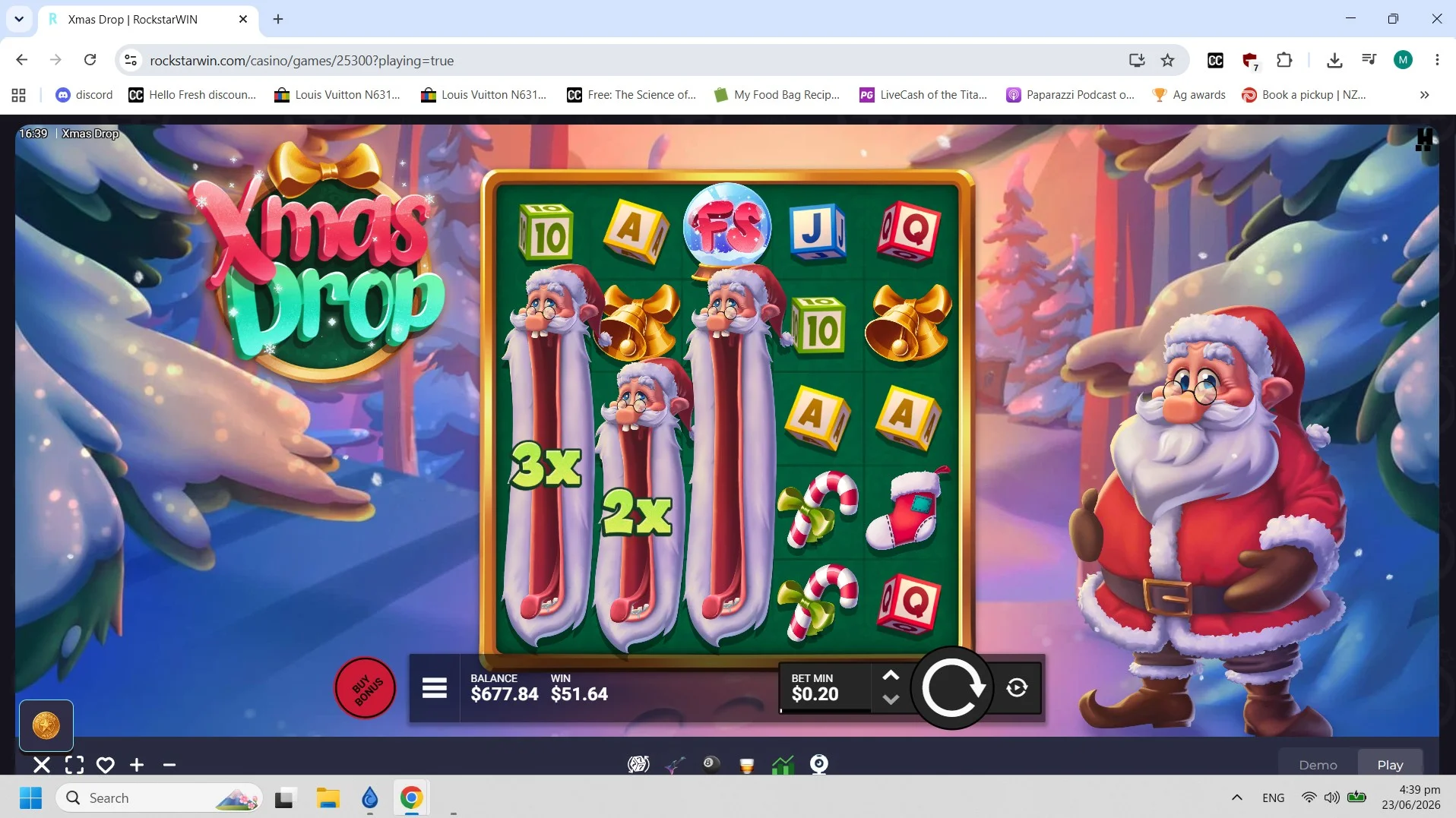Open Task View from taskbar
1456x818 pixels.
[x=284, y=798]
